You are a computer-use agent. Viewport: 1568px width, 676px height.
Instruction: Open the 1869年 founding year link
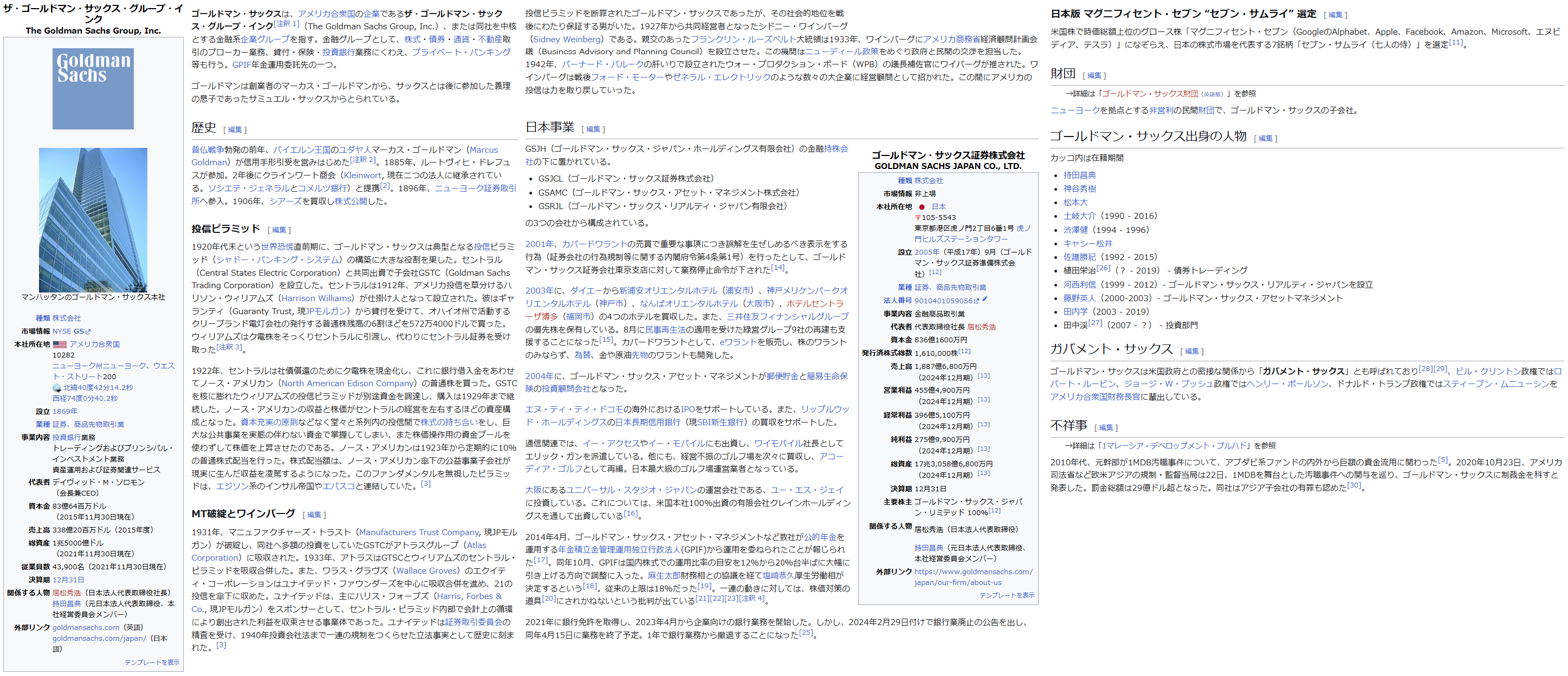coord(64,412)
